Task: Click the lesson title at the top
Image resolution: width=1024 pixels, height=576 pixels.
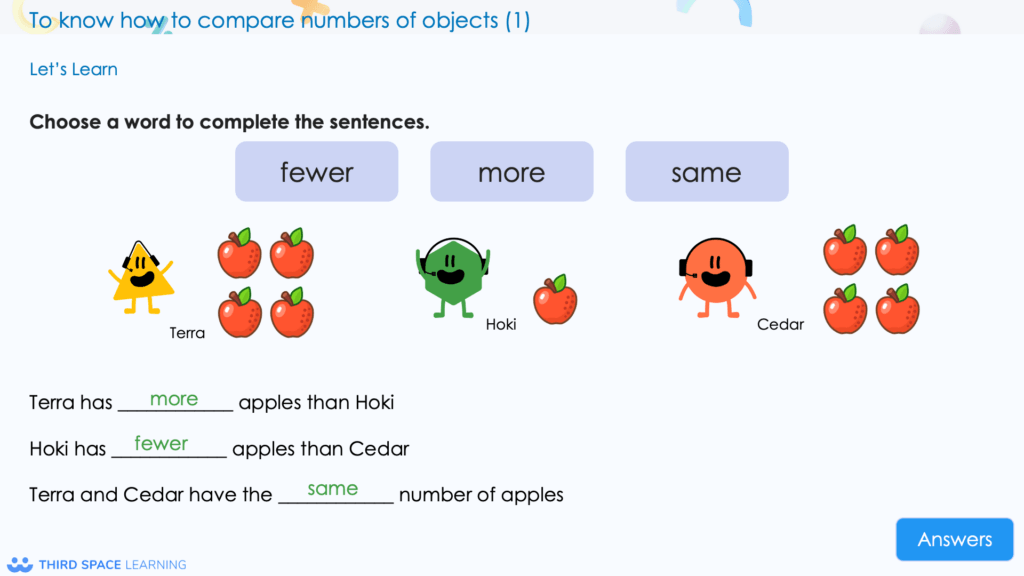Action: [280, 20]
